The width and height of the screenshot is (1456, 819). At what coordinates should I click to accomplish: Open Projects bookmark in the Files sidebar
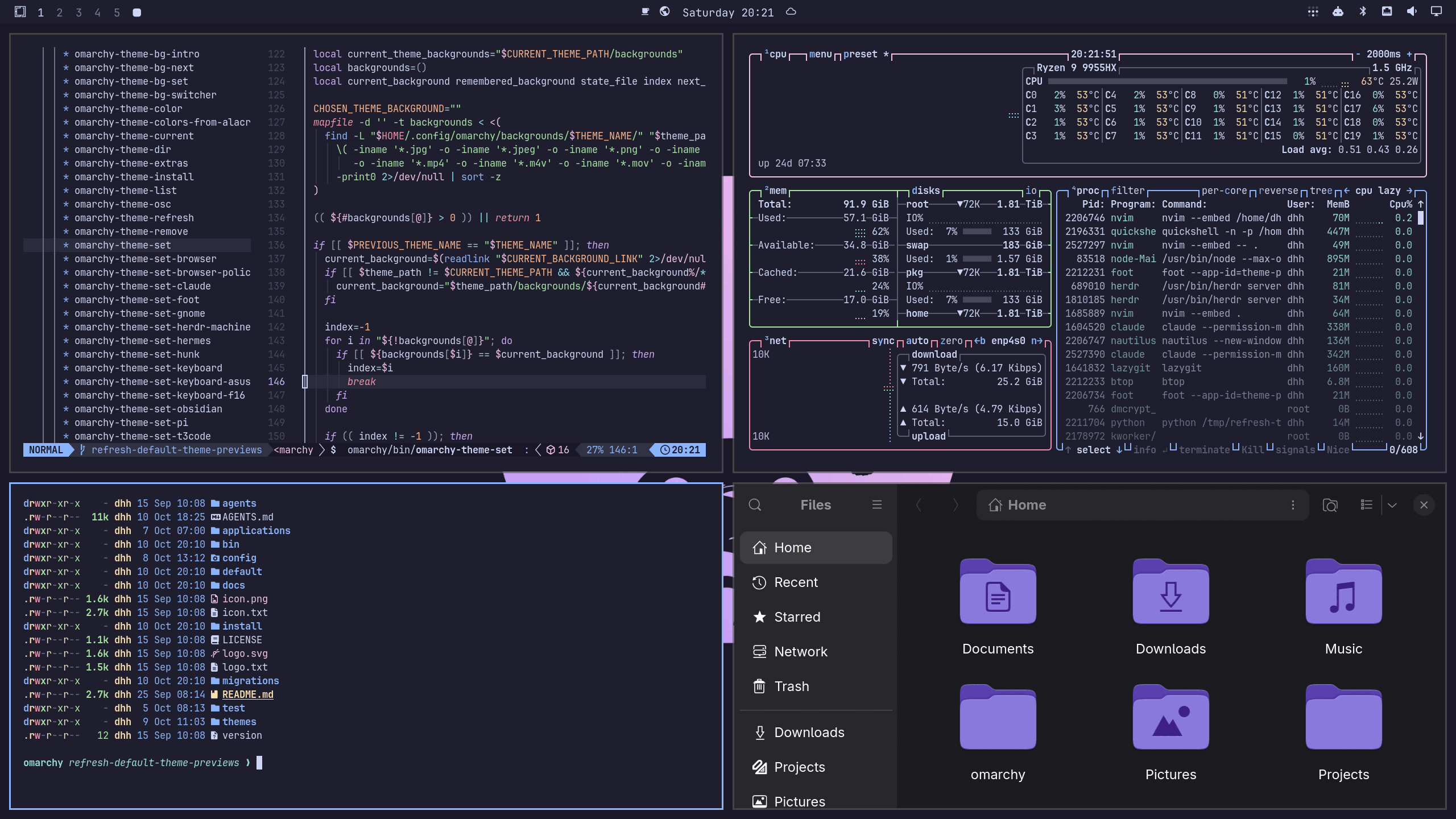coord(816,767)
